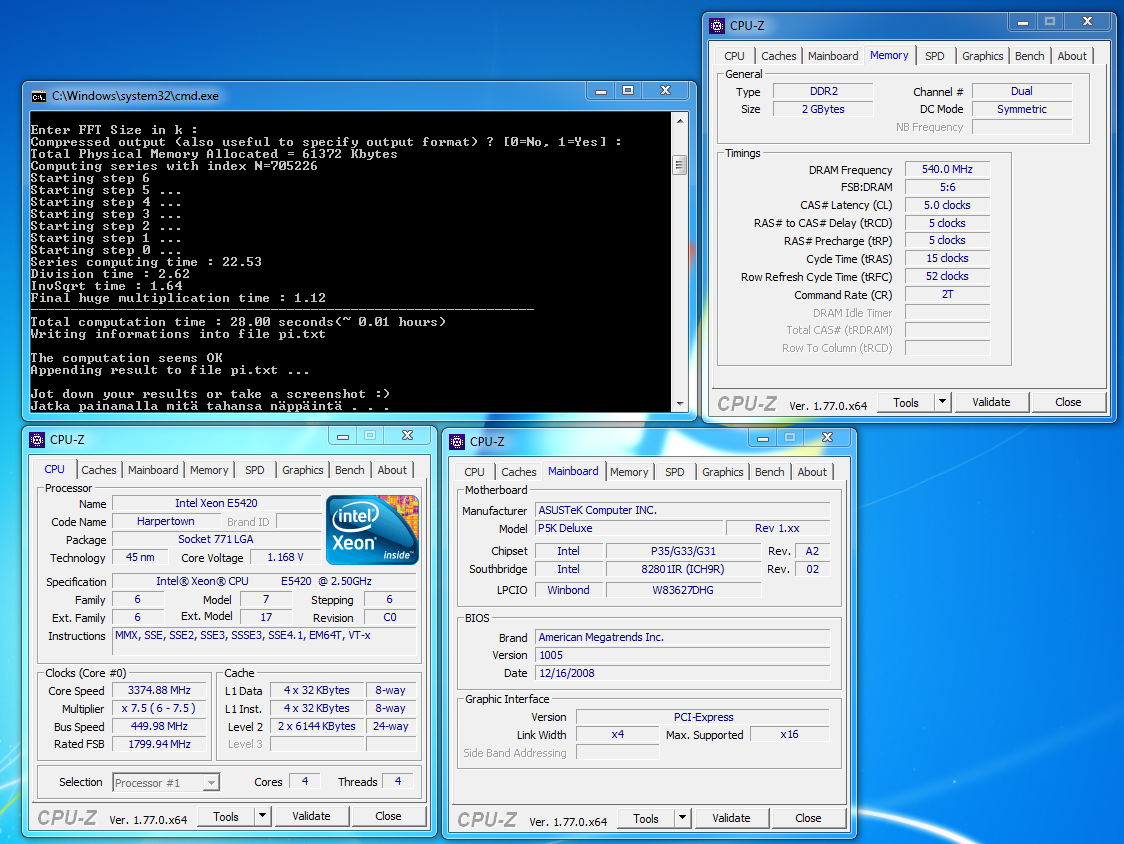1124x844 pixels.
Task: Click the cmd.exe title bar icon
Action: [38, 97]
